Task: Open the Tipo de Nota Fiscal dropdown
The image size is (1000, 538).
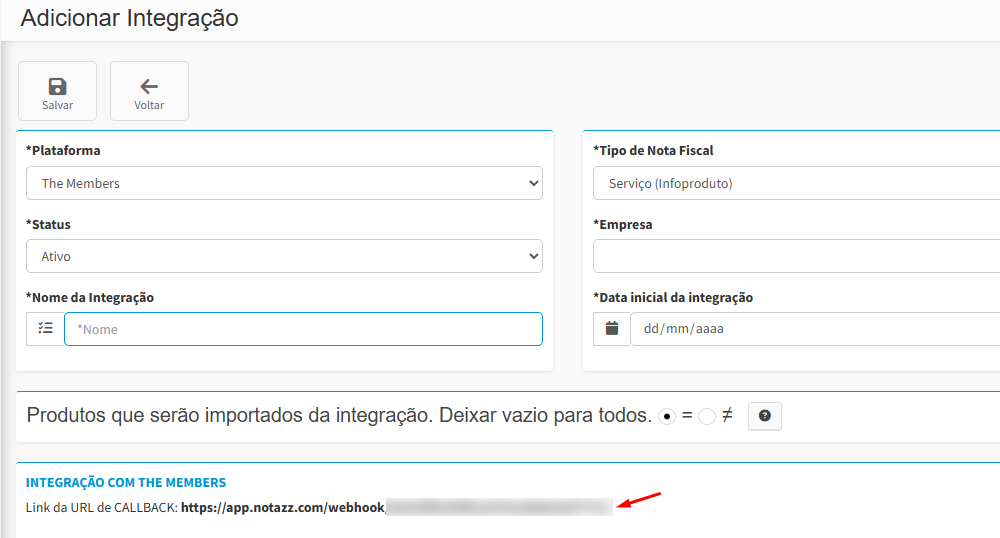Action: coord(796,183)
